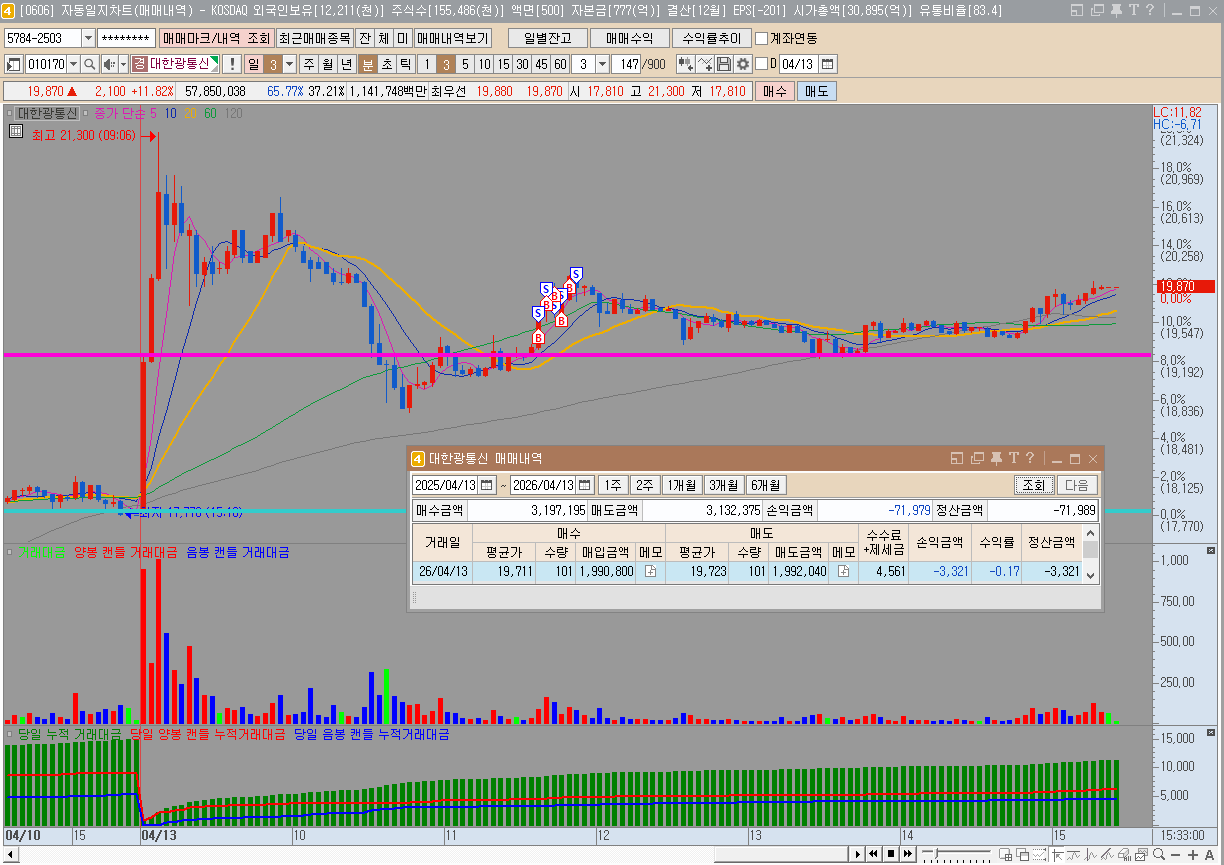1224x865 pixels.
Task: Select the 30 minute interval button
Action: pos(522,64)
